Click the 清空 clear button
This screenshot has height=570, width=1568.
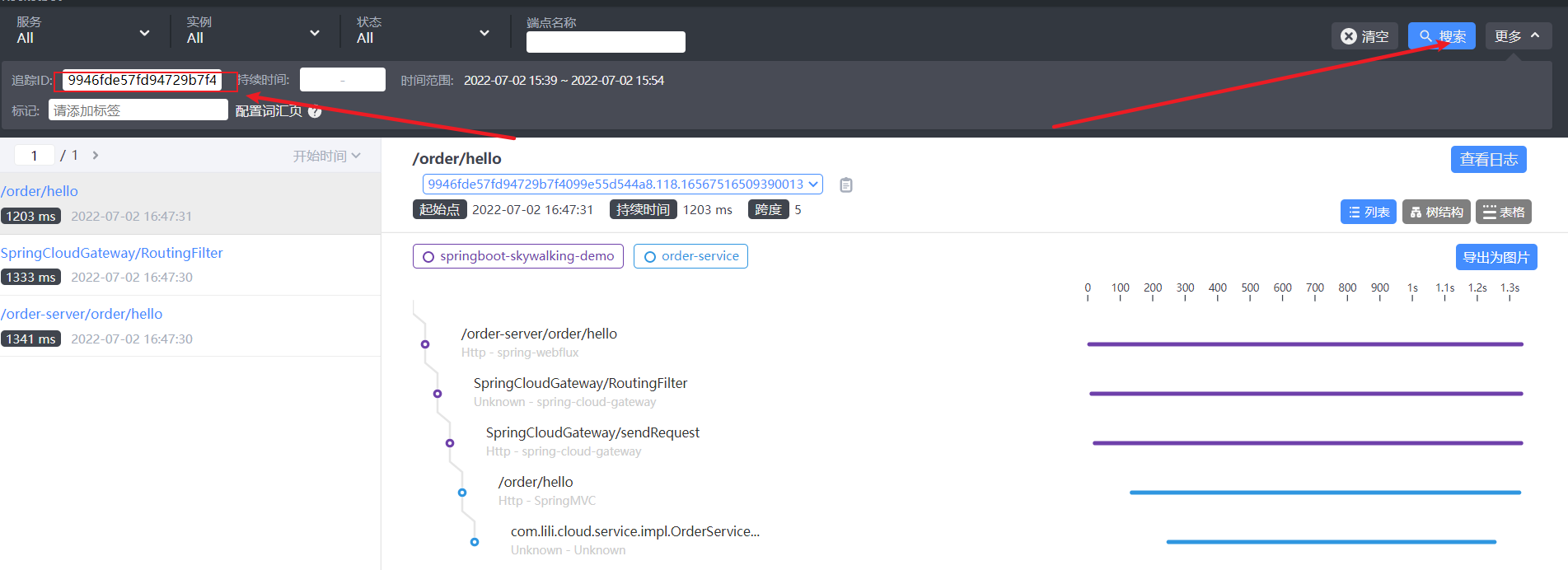click(1364, 36)
